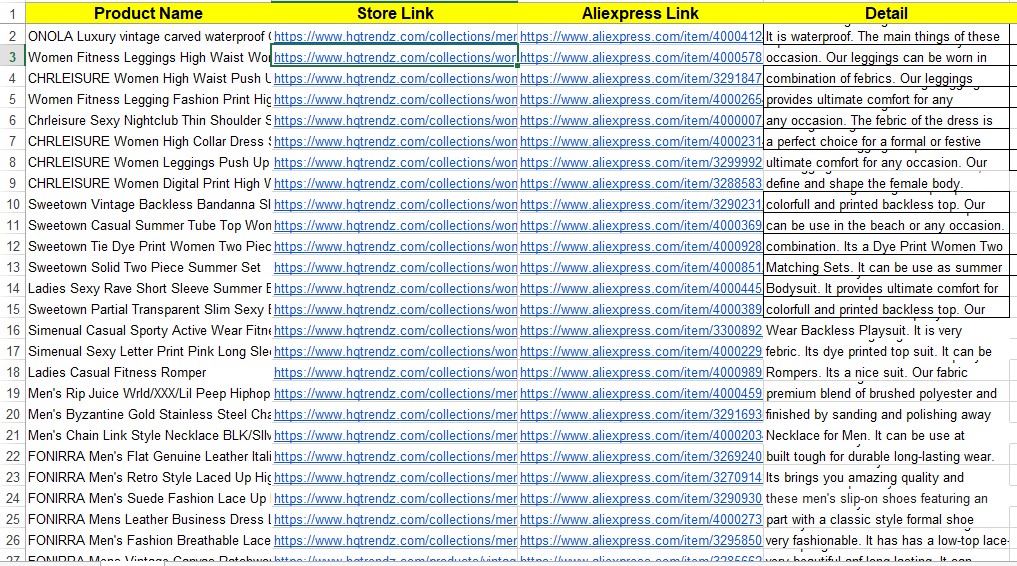This screenshot has width=1017, height=566.
Task: Select cell 'FONIRRA Men's Retro Style Laced Up'
Action: pyautogui.click(x=149, y=477)
